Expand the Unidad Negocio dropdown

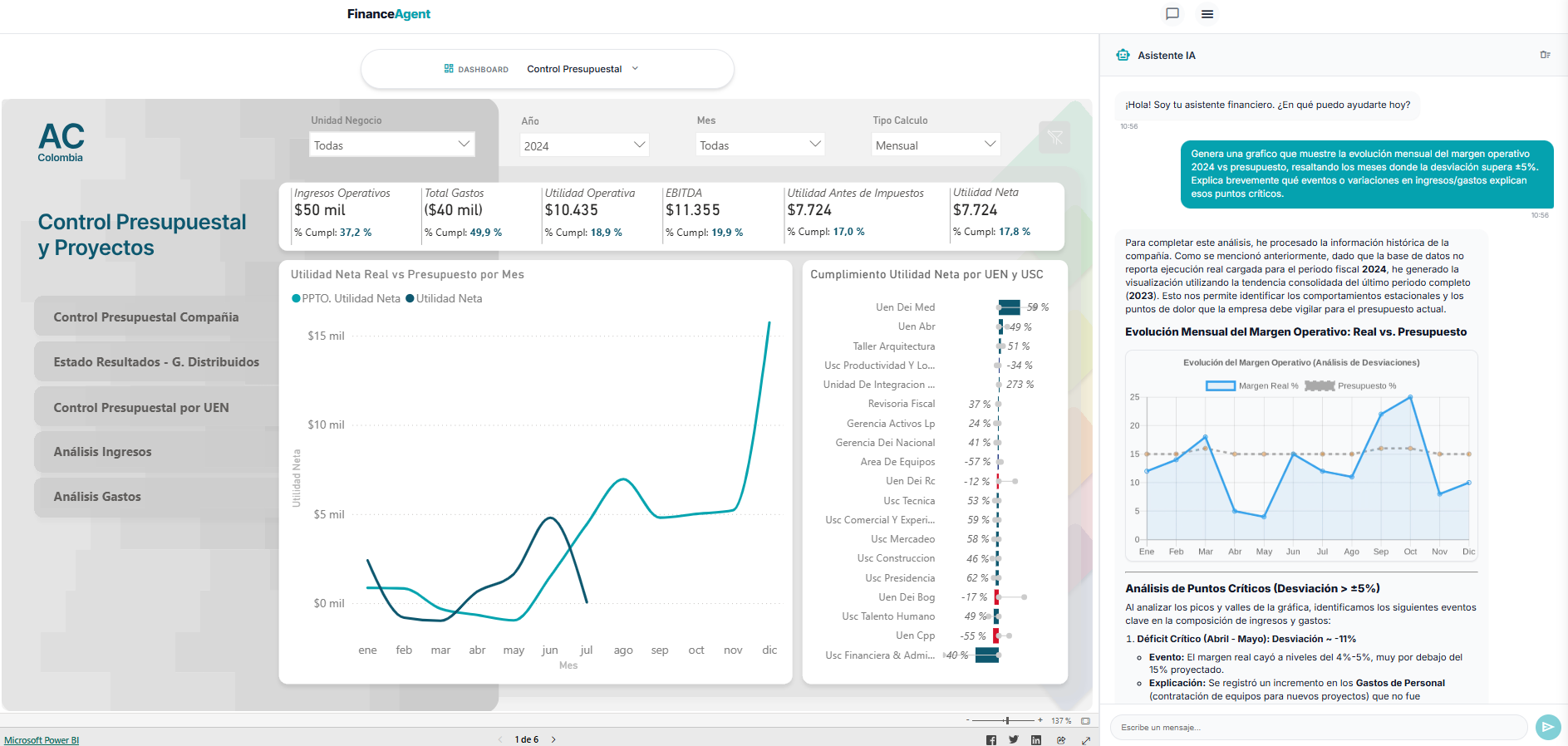(391, 145)
